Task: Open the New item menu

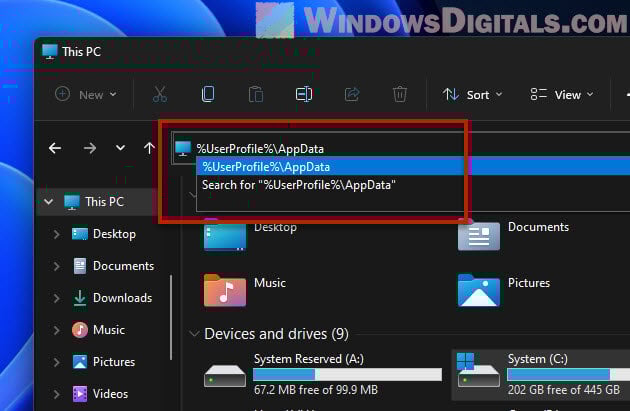Action: coord(86,95)
